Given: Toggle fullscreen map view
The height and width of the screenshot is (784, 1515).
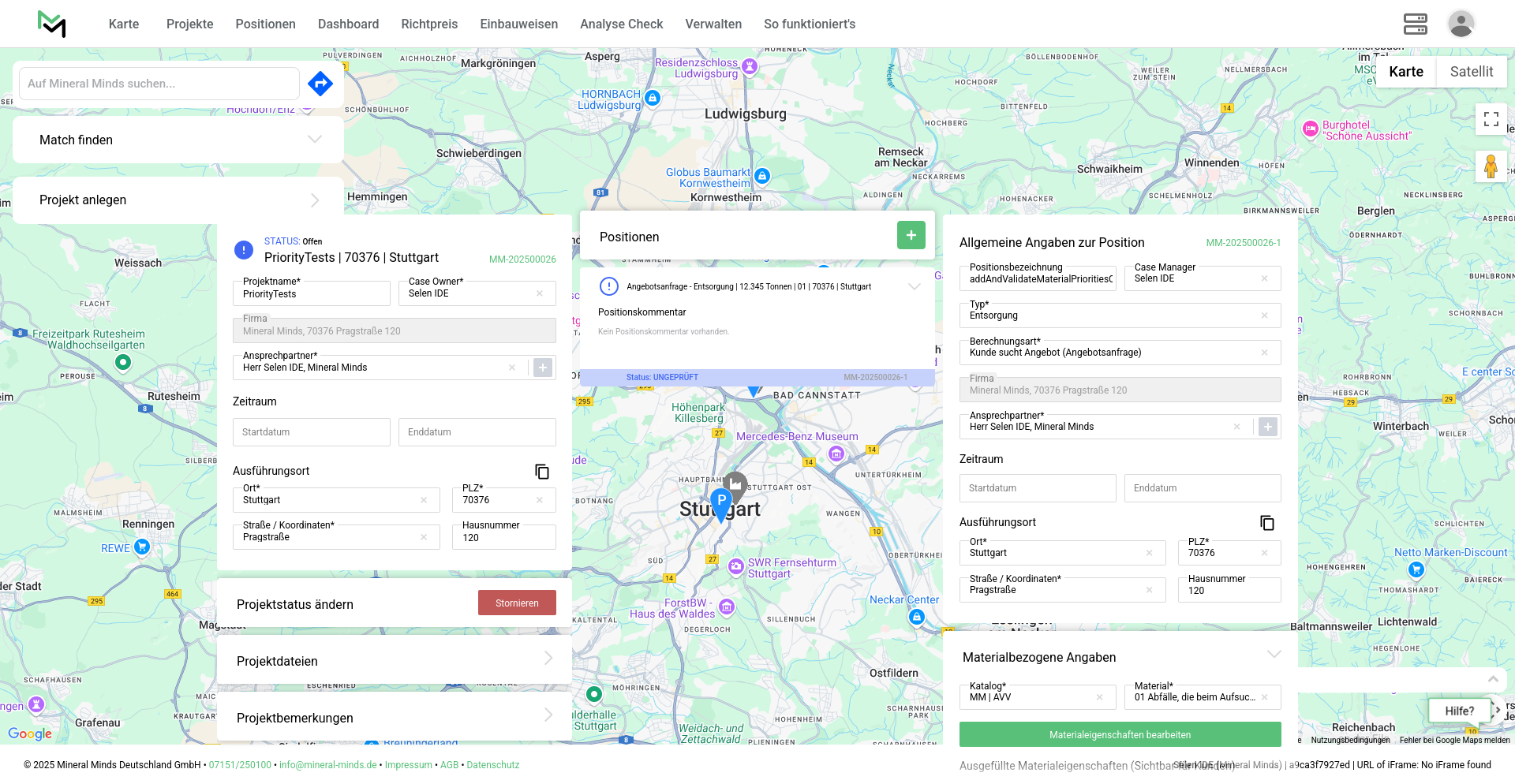Looking at the screenshot, I should 1491,119.
